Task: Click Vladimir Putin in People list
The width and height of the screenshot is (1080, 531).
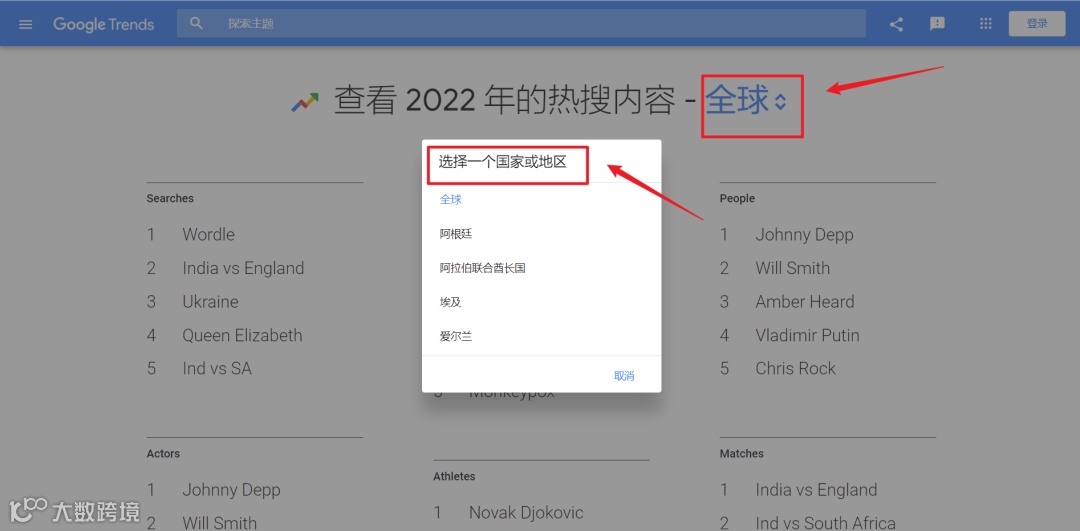Action: pyautogui.click(x=807, y=335)
